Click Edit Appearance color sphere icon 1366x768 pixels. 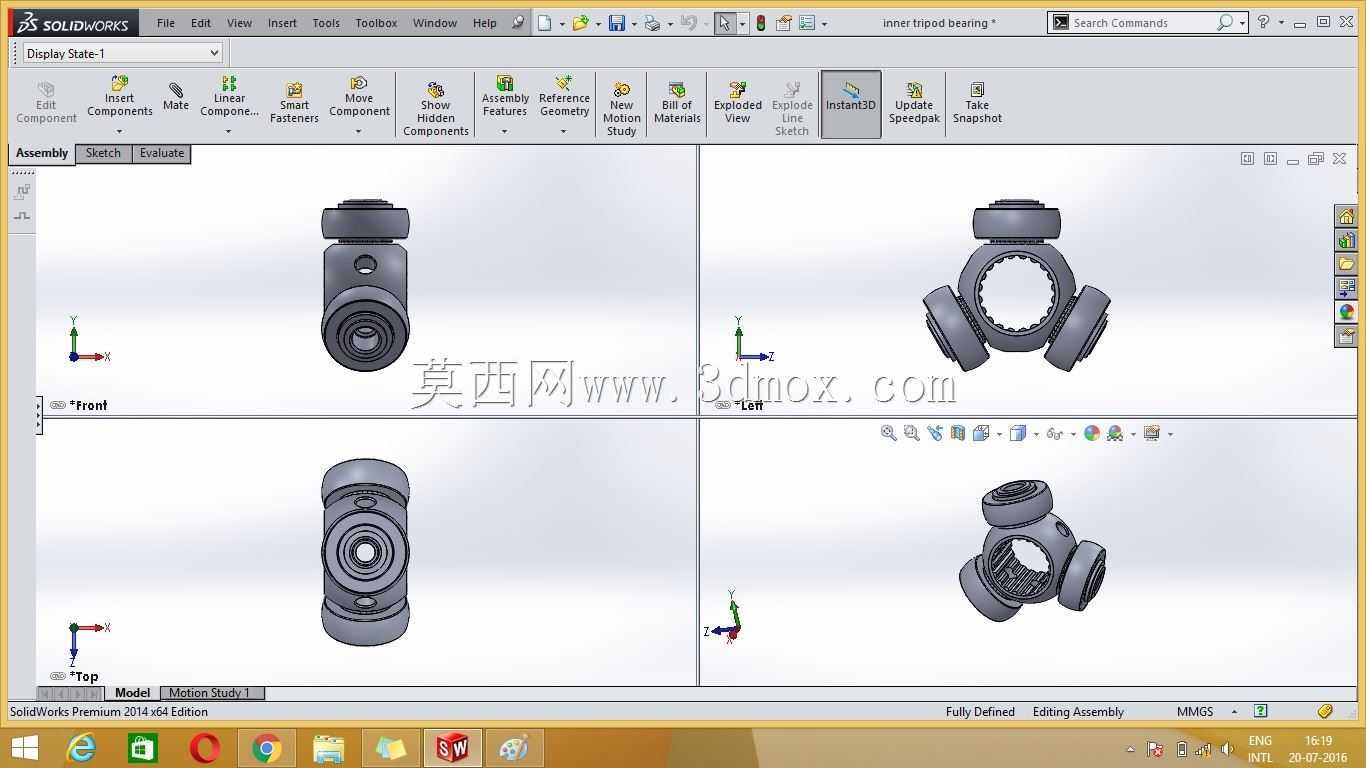1091,433
